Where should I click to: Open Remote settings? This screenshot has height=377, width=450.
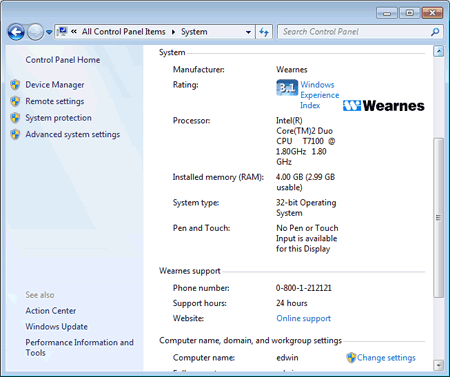(55, 101)
